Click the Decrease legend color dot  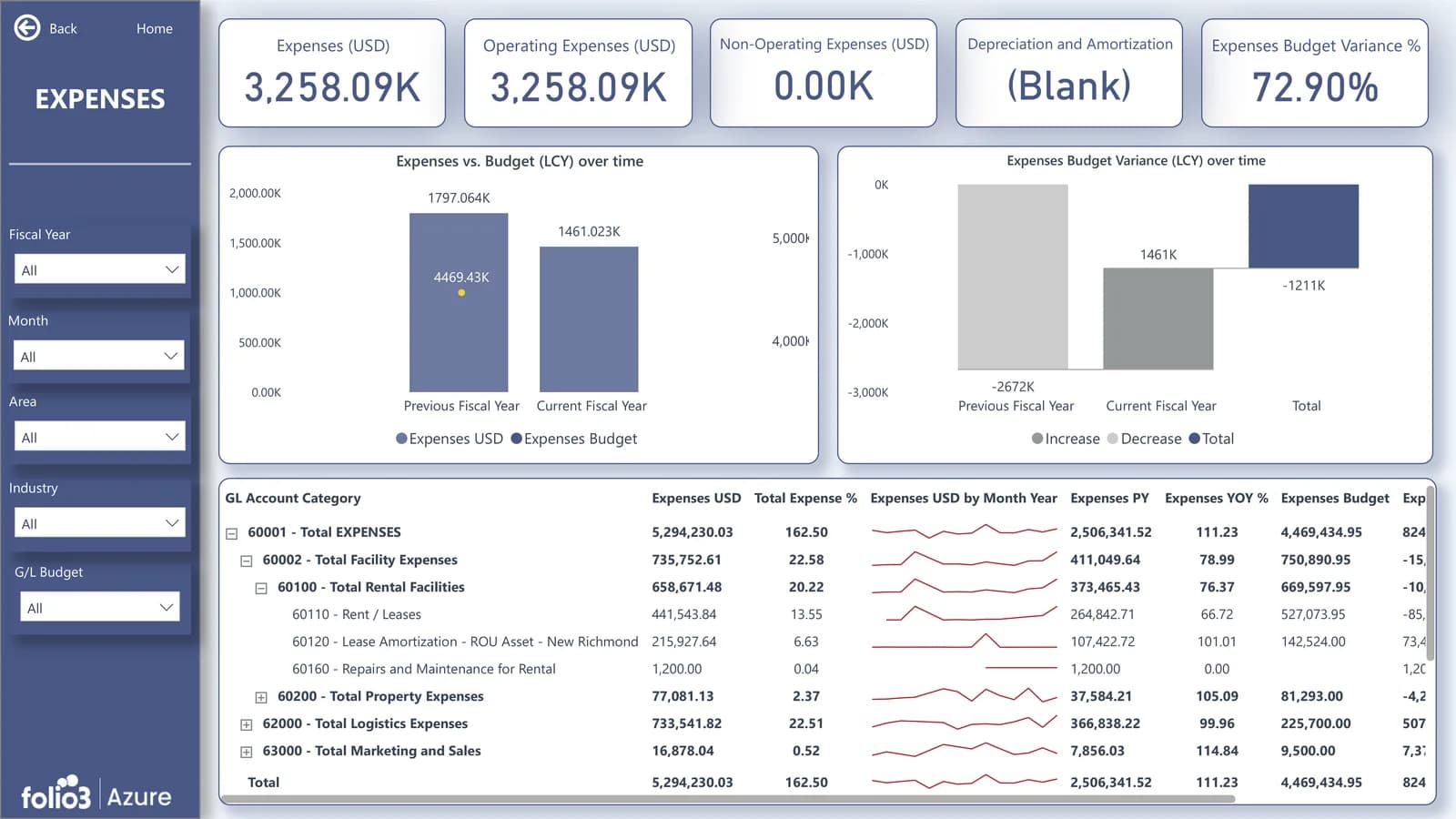(1112, 439)
